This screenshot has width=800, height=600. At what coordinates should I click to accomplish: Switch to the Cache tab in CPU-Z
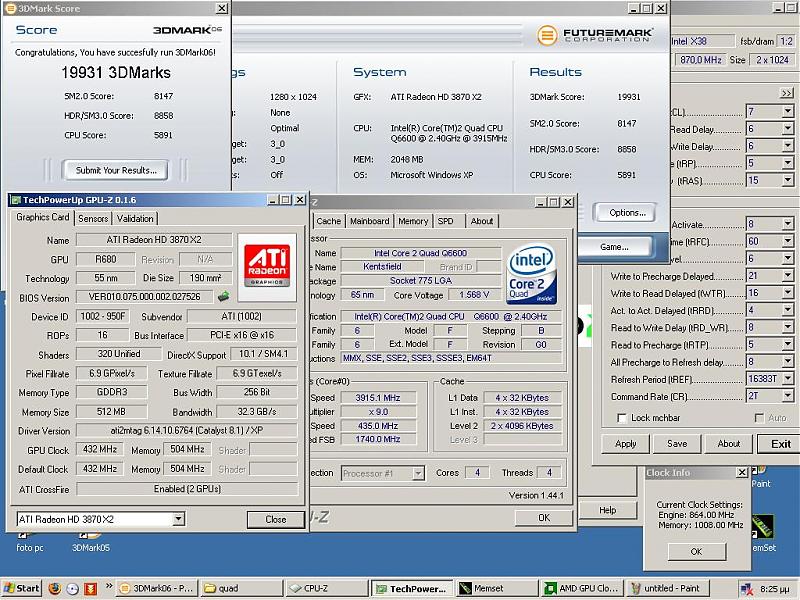329,221
